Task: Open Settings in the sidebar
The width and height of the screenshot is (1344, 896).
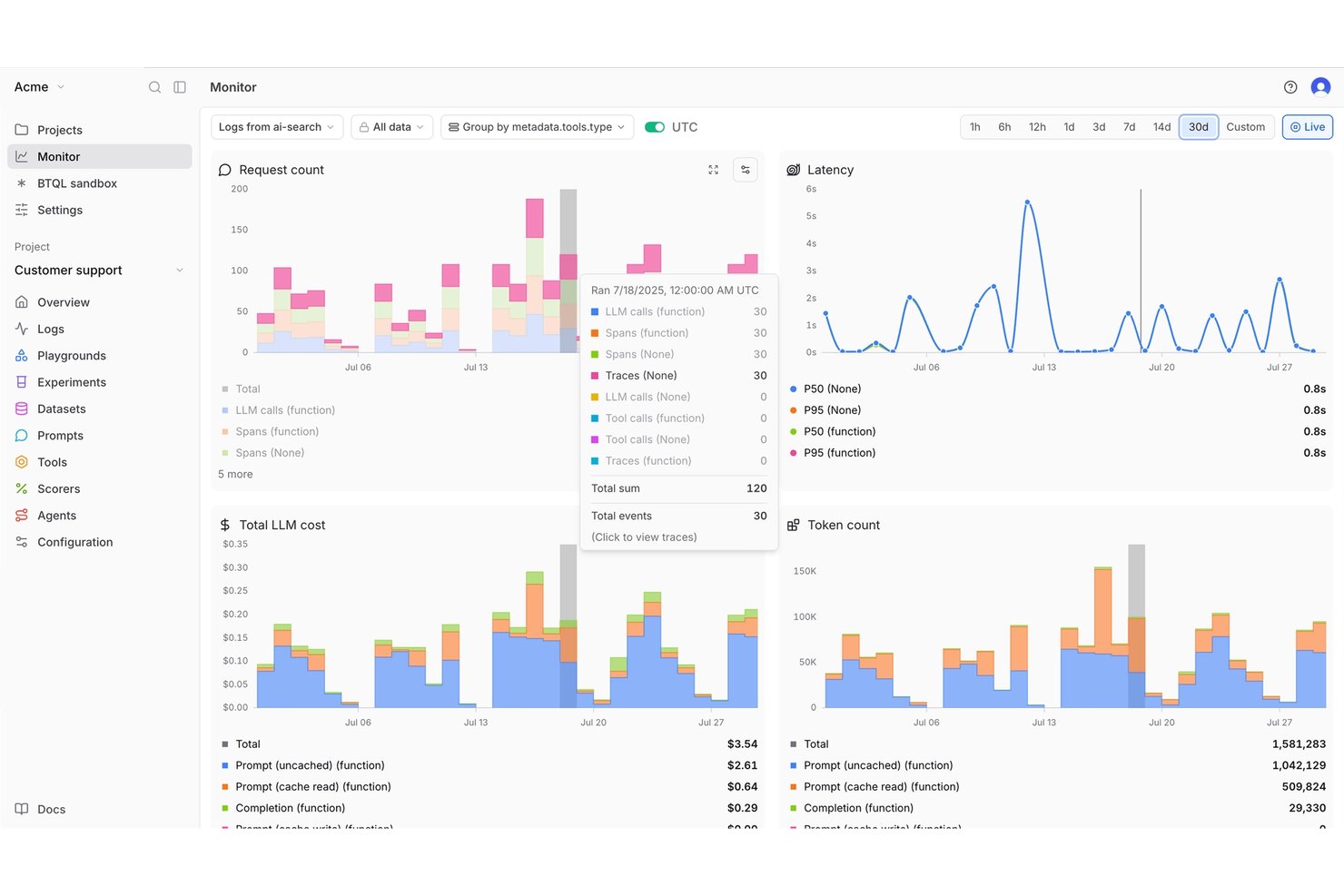Action: [x=100, y=210]
